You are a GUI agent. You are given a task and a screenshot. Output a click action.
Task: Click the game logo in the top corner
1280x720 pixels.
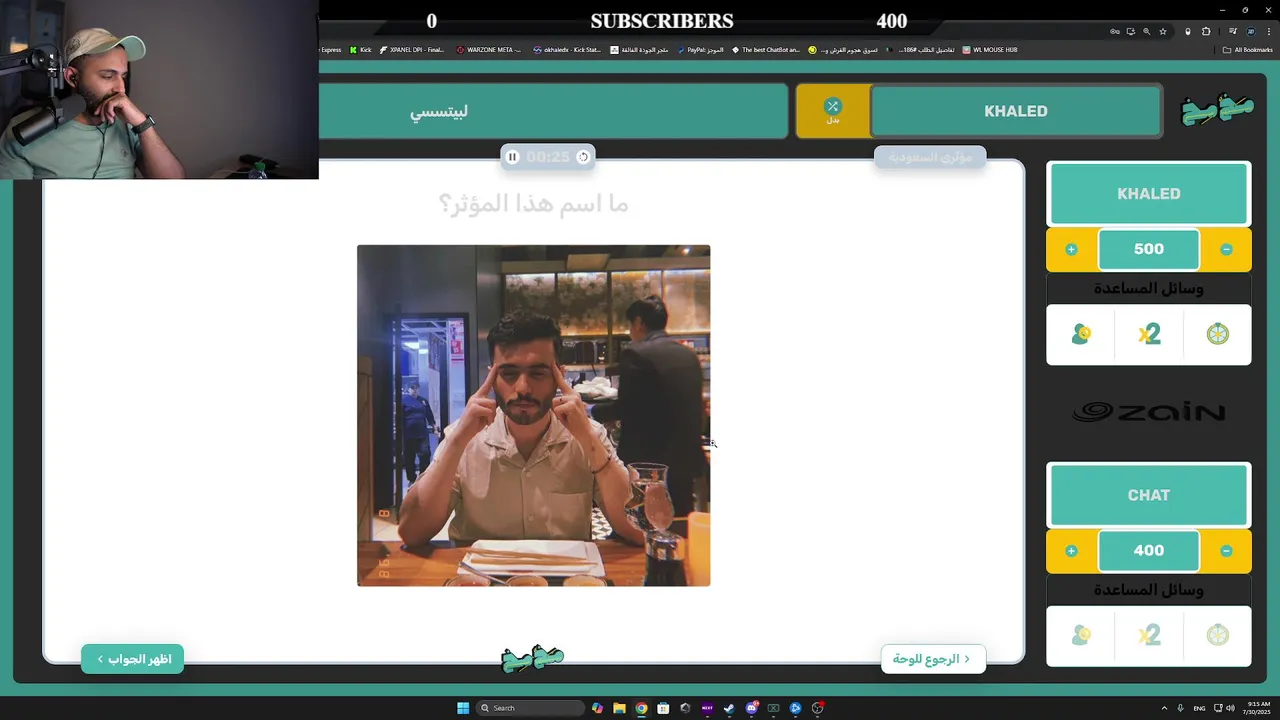point(1217,109)
